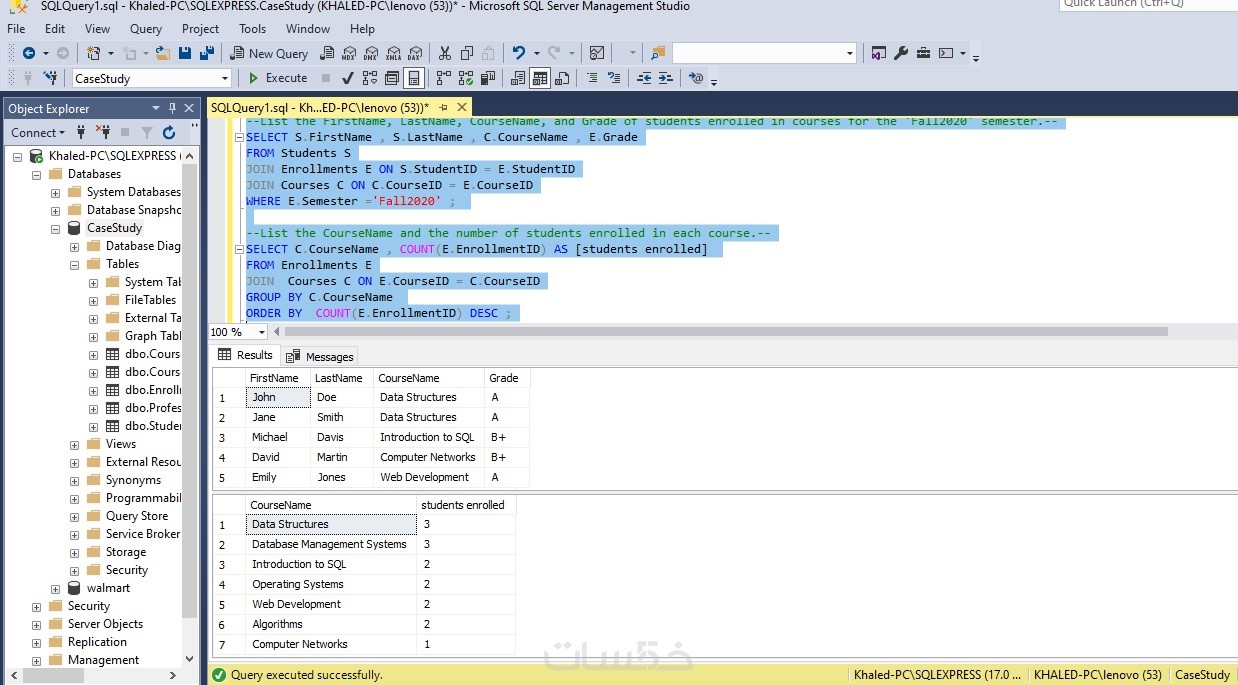Select Results to File mode

(x=561, y=78)
